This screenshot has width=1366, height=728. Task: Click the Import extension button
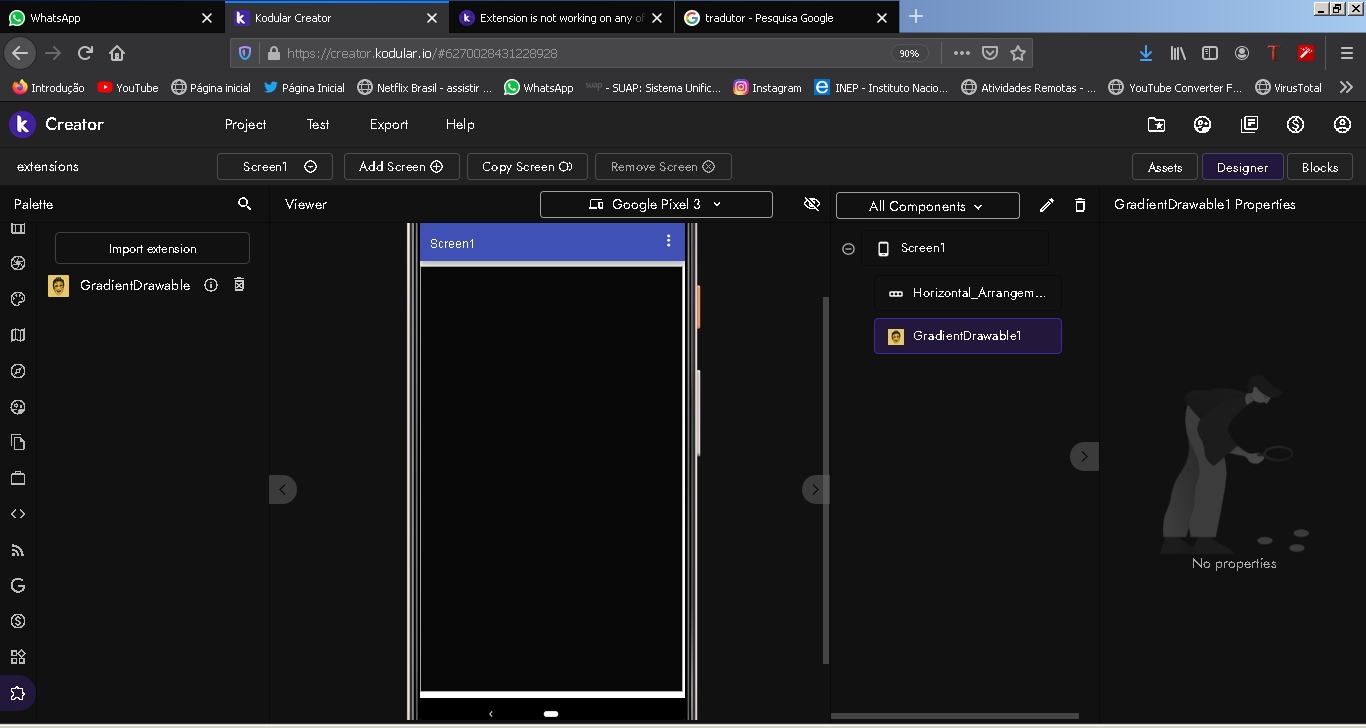coord(152,249)
